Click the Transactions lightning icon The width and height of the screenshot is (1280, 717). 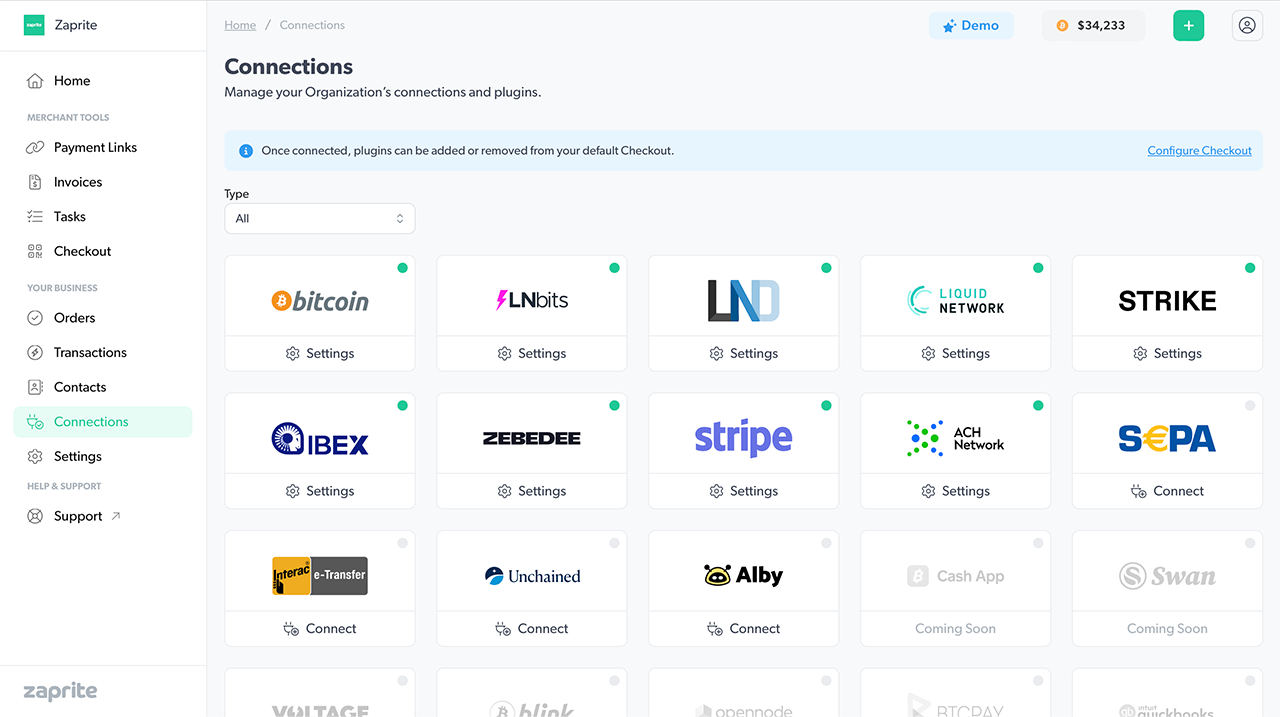(35, 352)
